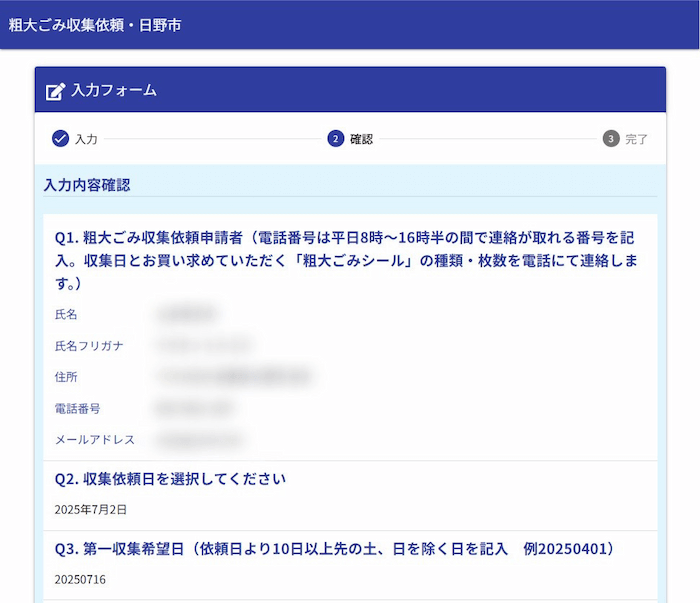Viewport: 700px width, 603px height.
Task: Click the Q1 粗大ごみ収集依頼申請者 question heading
Action: click(x=346, y=260)
